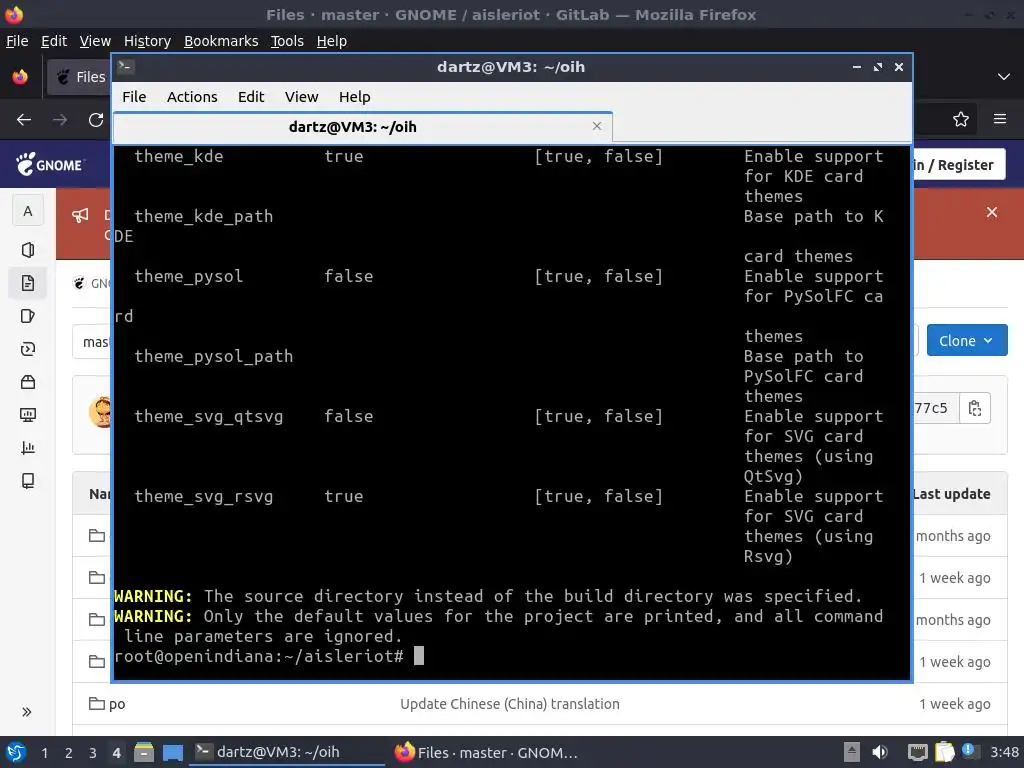This screenshot has width=1024, height=768.
Task: Switch to workspace 4
Action: [116, 753]
